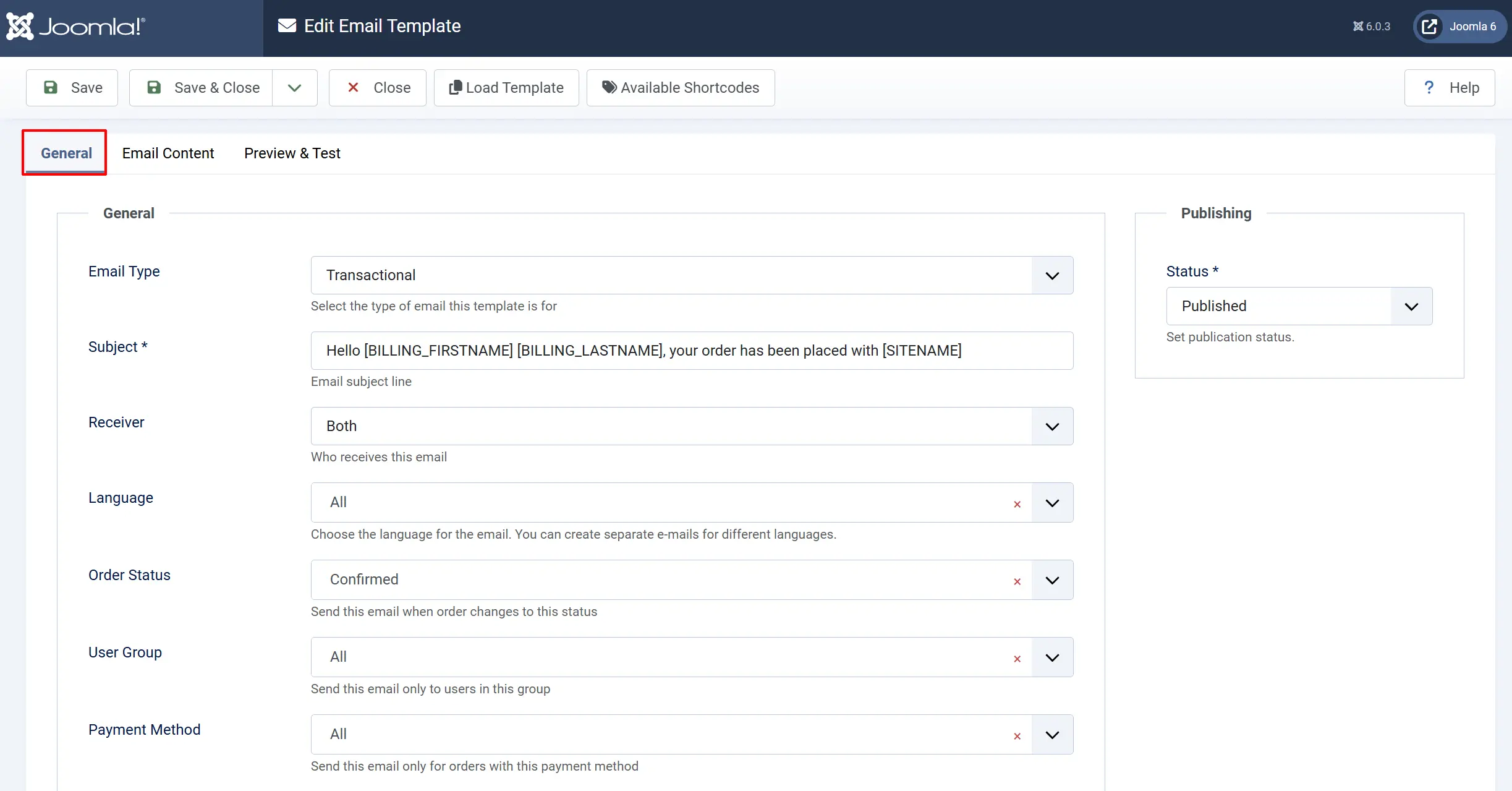Image resolution: width=1512 pixels, height=791 pixels.
Task: Click the Joomla! logo
Action: coord(75,27)
